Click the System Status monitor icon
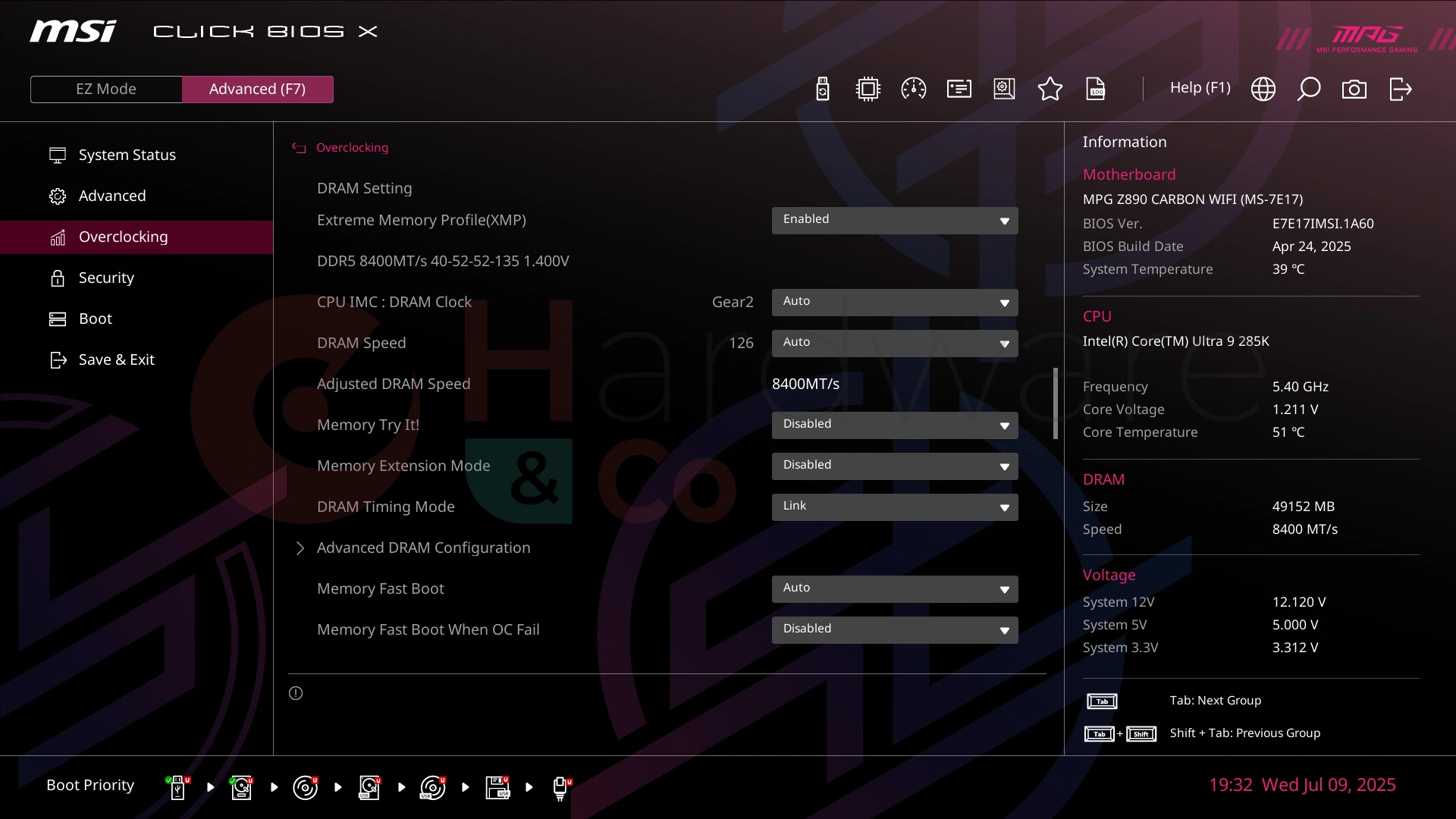Image resolution: width=1456 pixels, height=819 pixels. tap(58, 155)
